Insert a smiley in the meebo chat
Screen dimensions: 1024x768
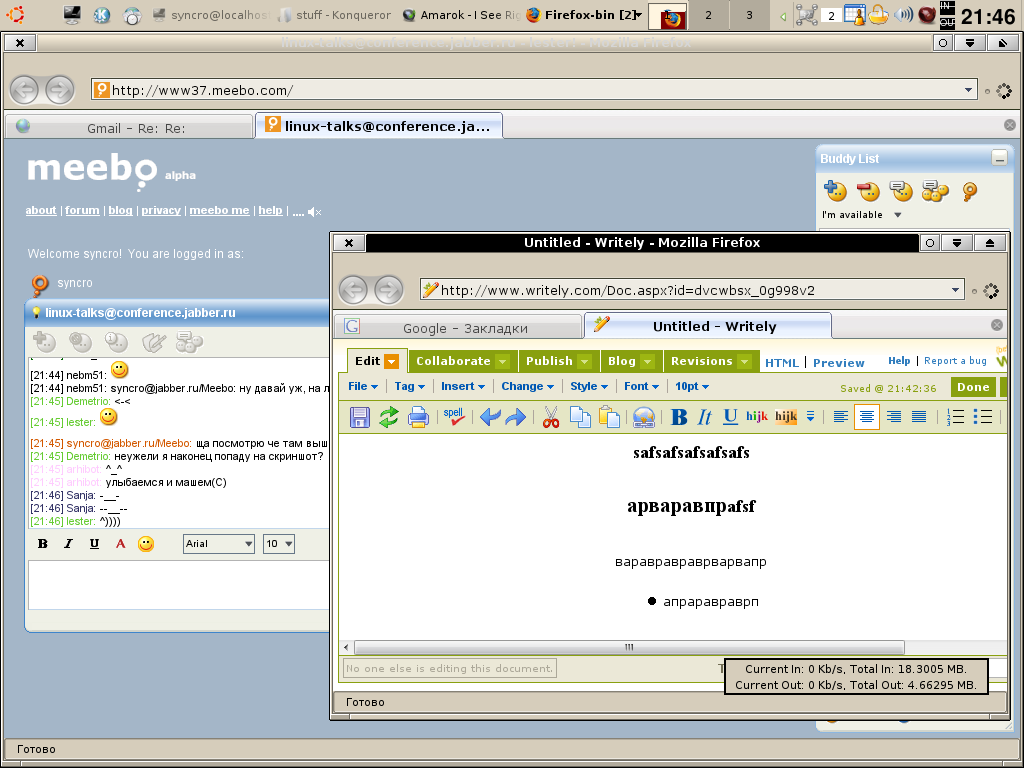146,543
